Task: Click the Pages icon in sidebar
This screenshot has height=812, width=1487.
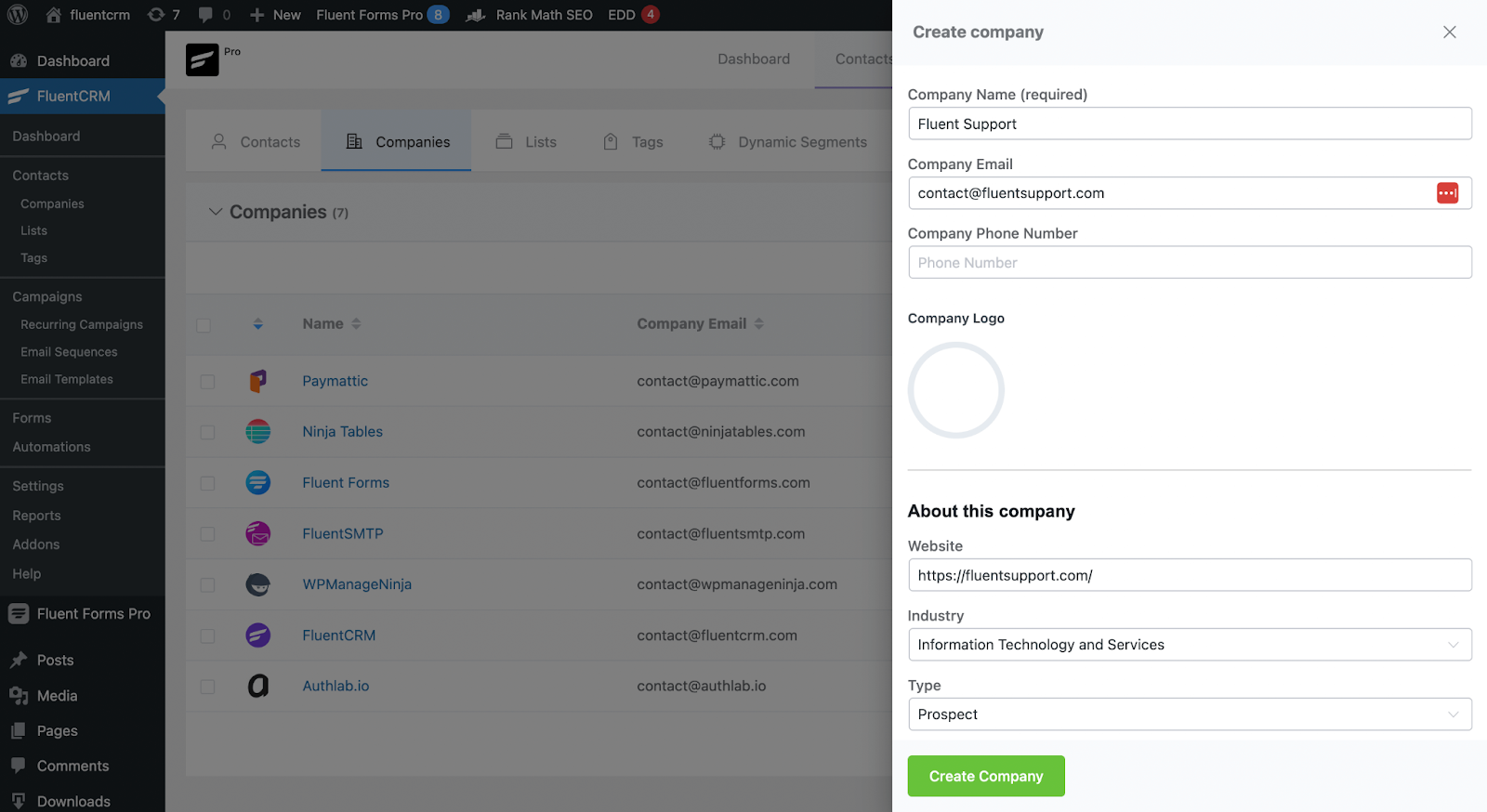Action: (19, 731)
